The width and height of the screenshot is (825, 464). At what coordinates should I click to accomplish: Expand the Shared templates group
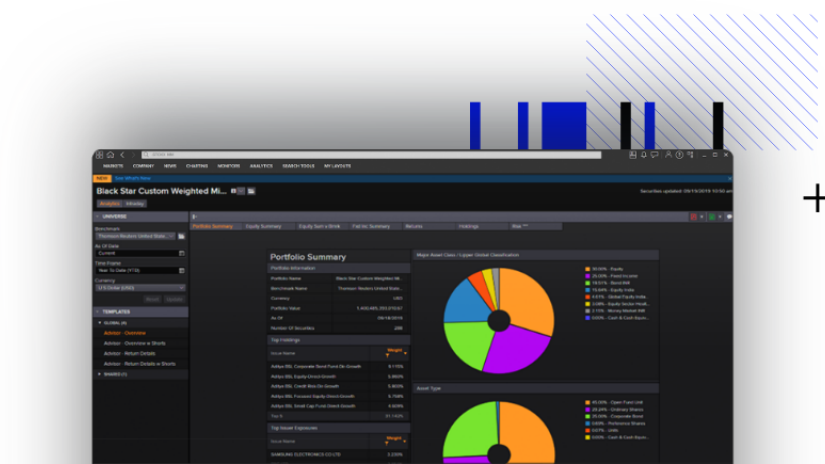(99, 374)
